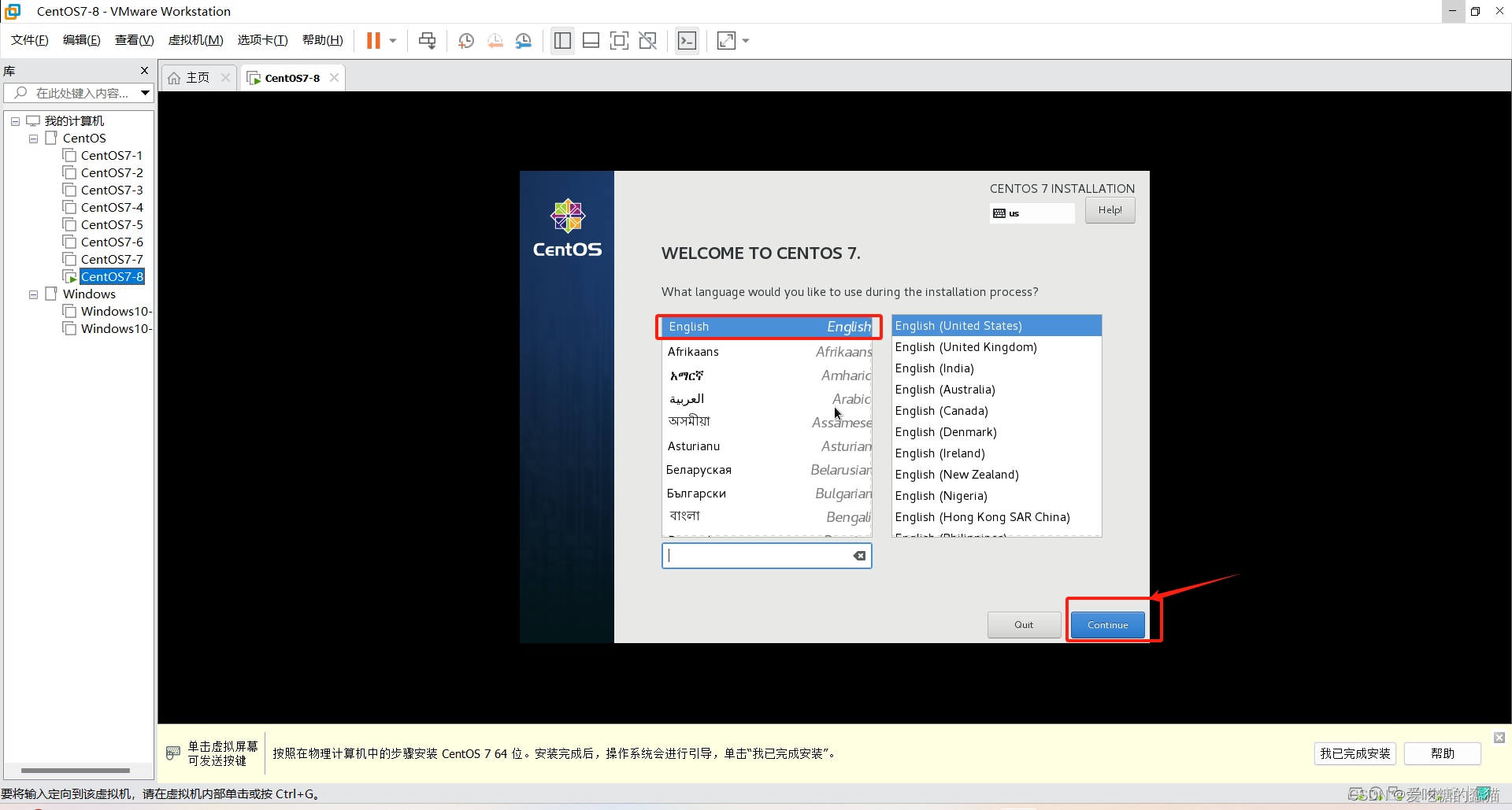Open the power options dropdown arrow

click(393, 41)
